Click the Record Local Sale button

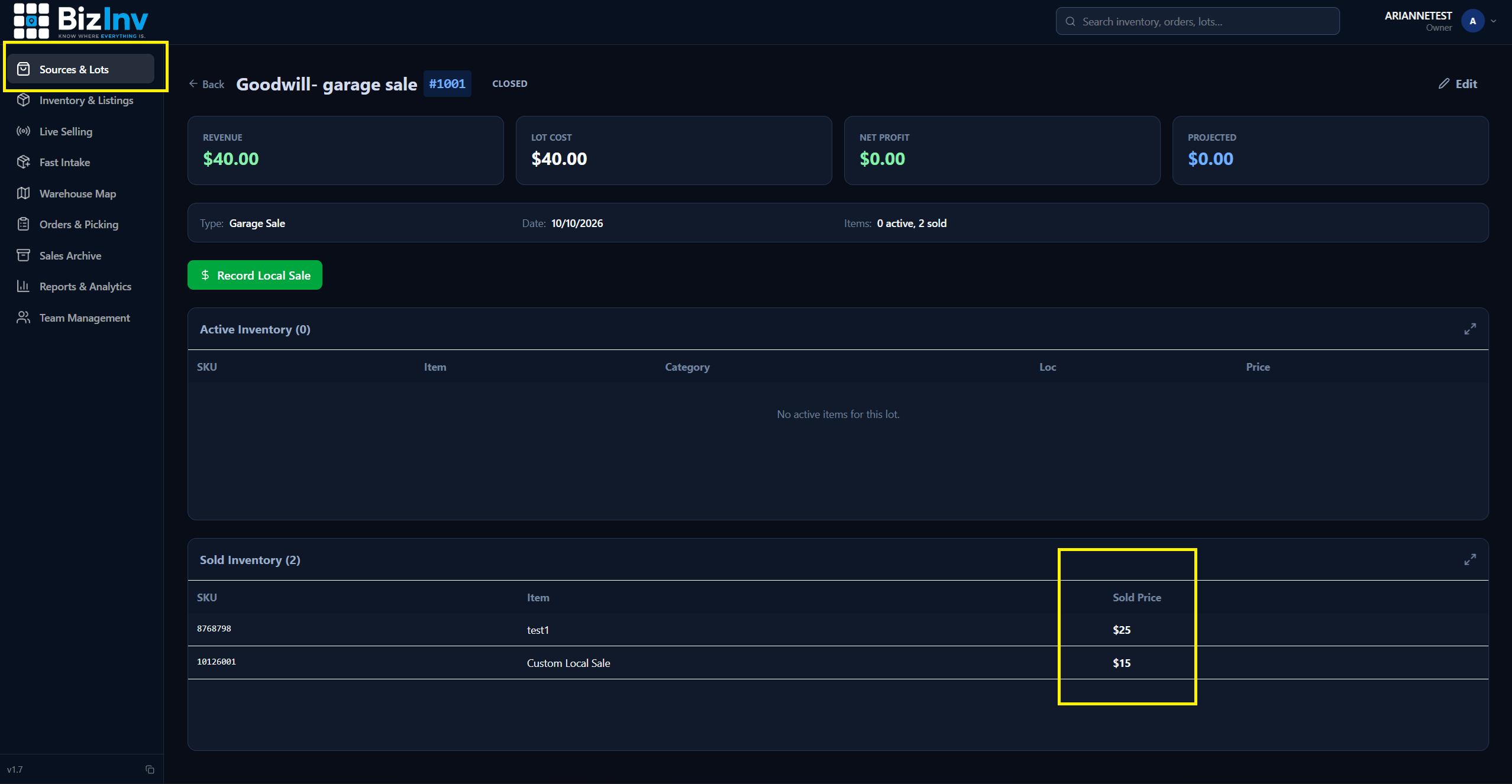point(255,275)
